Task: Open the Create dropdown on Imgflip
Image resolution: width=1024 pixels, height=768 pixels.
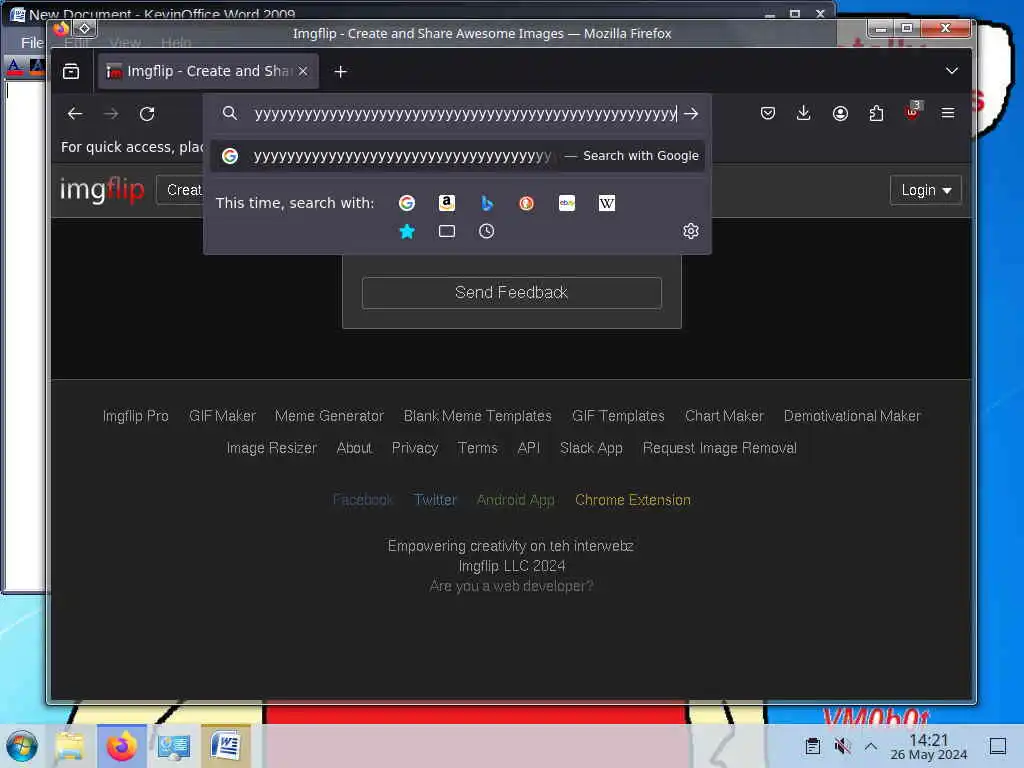Action: [180, 190]
